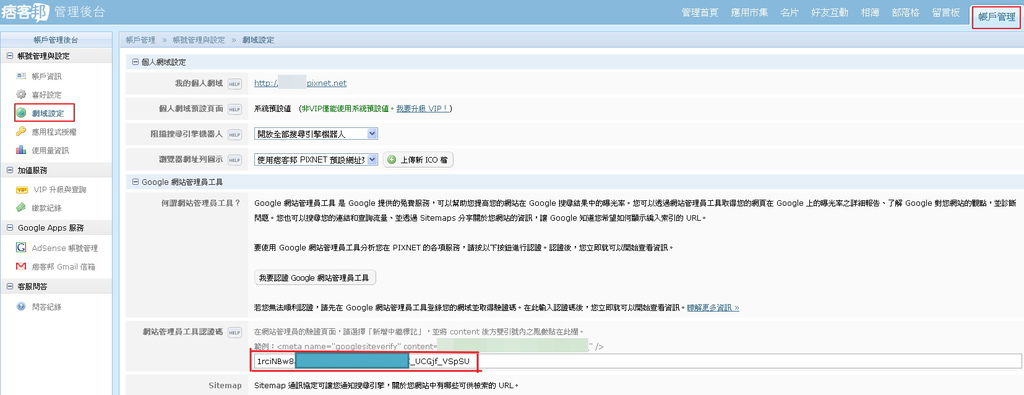Click HELP icon next to 瀏覽器網址列圖示

(235, 159)
